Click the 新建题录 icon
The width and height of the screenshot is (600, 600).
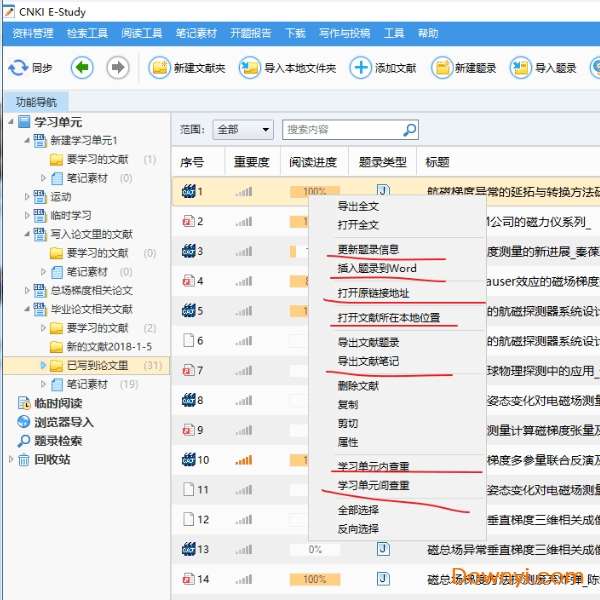[442, 68]
